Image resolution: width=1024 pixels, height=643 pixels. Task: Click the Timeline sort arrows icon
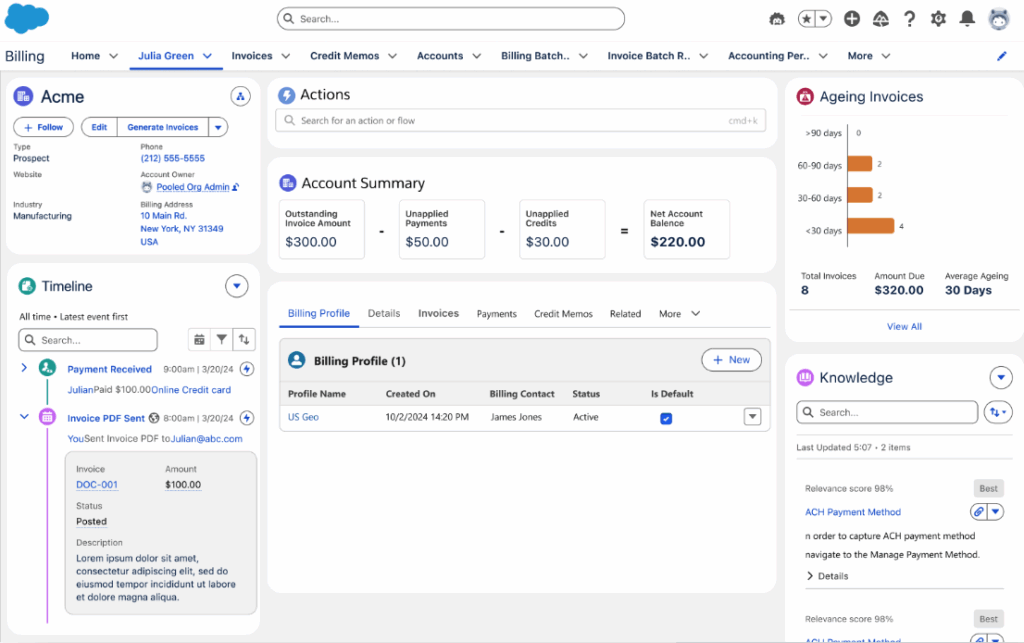pyautogui.click(x=243, y=340)
